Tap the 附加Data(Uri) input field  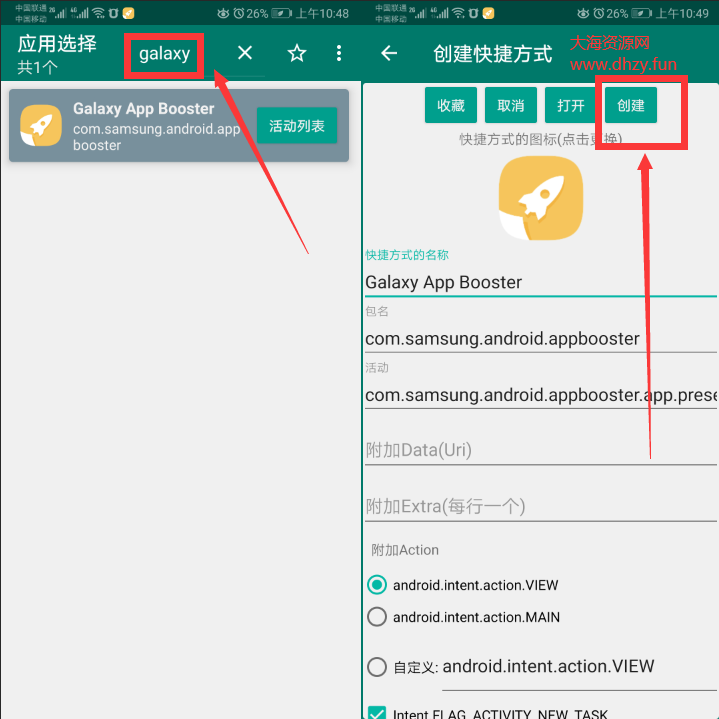[x=540, y=450]
